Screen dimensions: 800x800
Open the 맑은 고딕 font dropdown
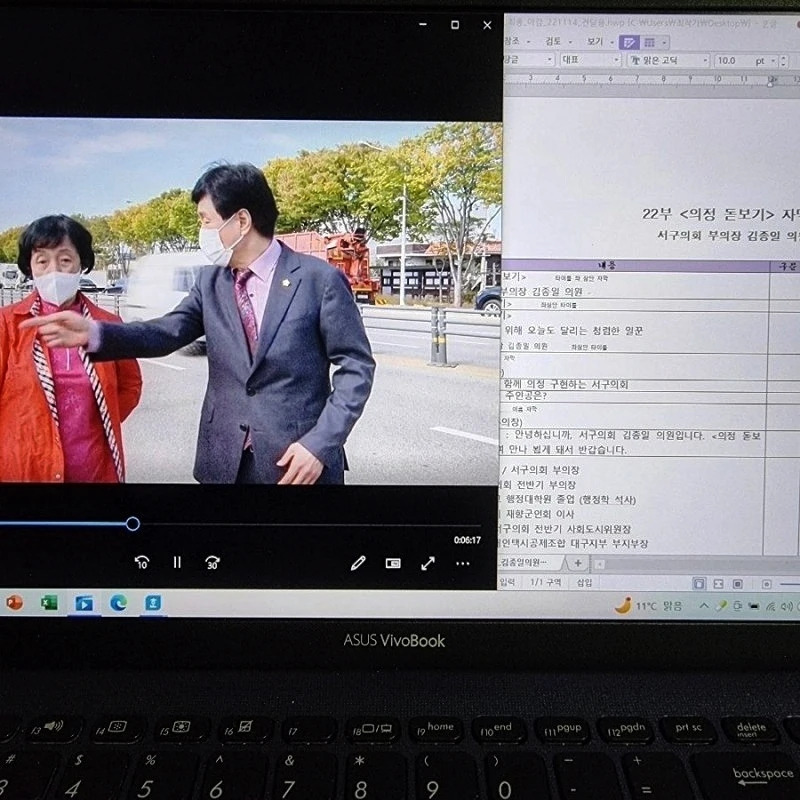tap(668, 61)
